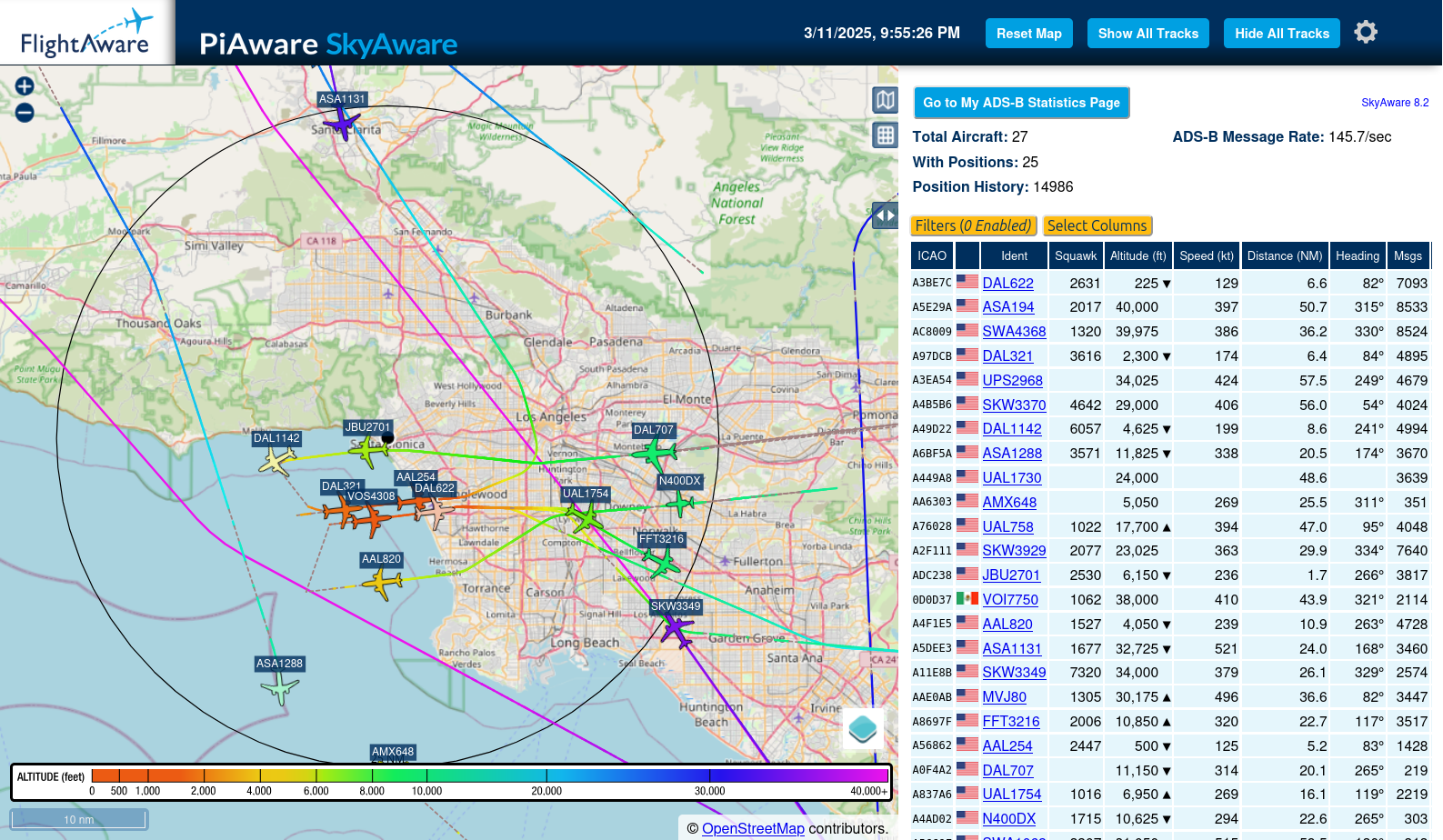This screenshot has height=840, width=1443.
Task: Click the AAL254 map label
Action: 416,477
